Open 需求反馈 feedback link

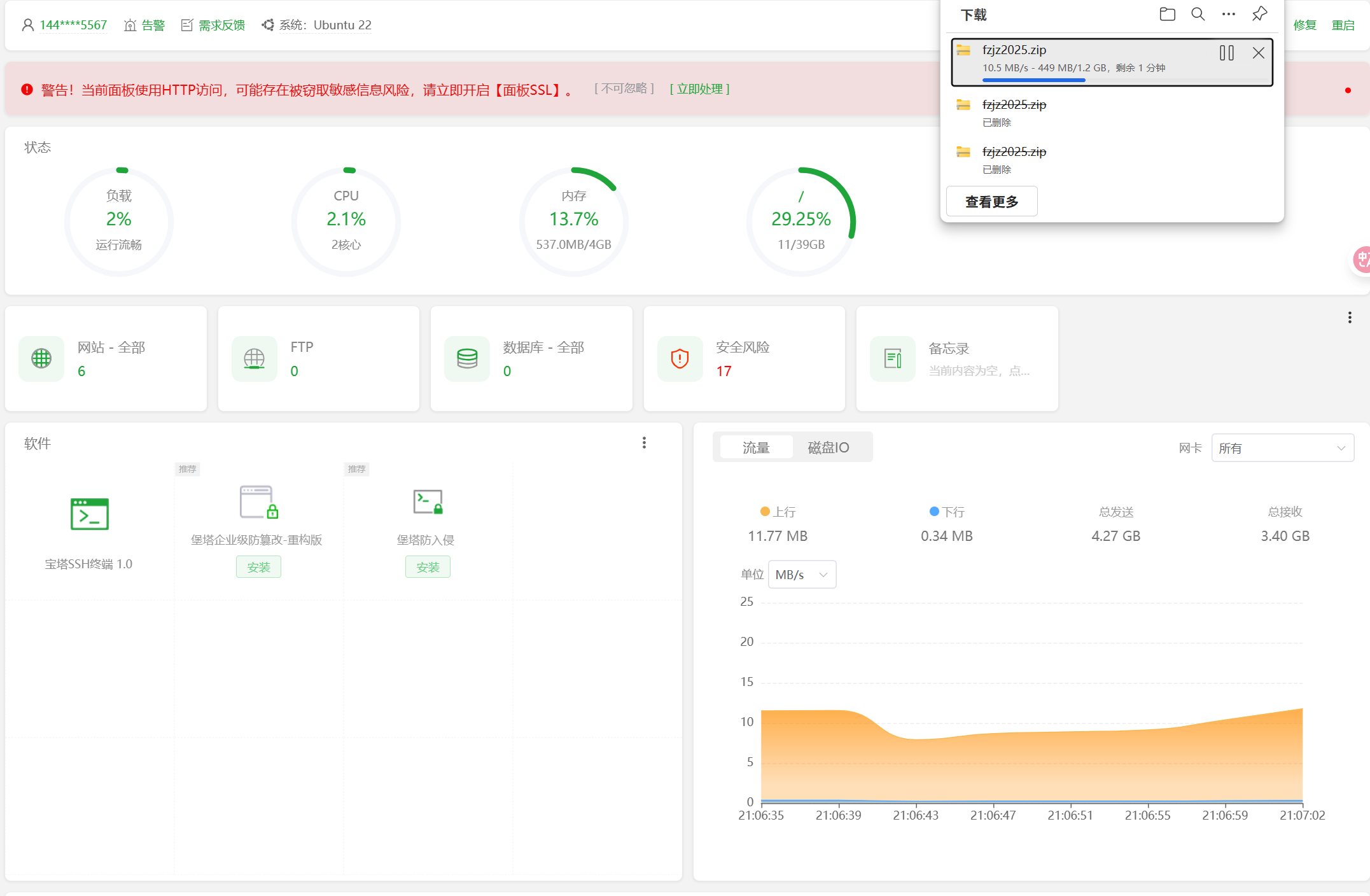coord(221,25)
